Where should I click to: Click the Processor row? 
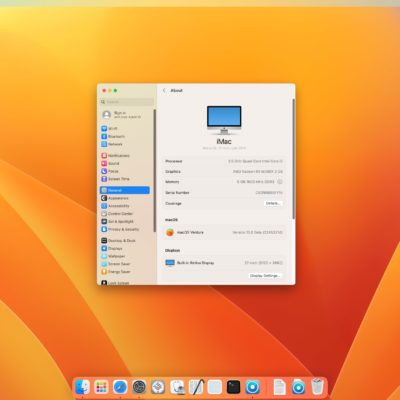(x=224, y=161)
